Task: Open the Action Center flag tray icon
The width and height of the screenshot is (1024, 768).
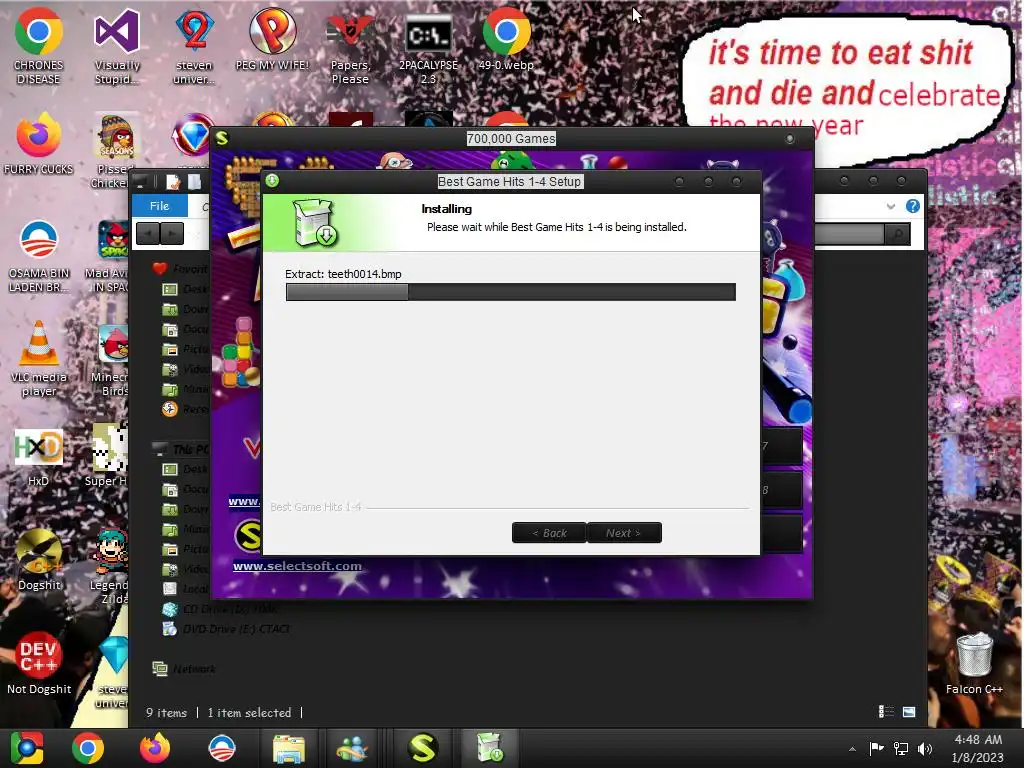Action: click(876, 748)
